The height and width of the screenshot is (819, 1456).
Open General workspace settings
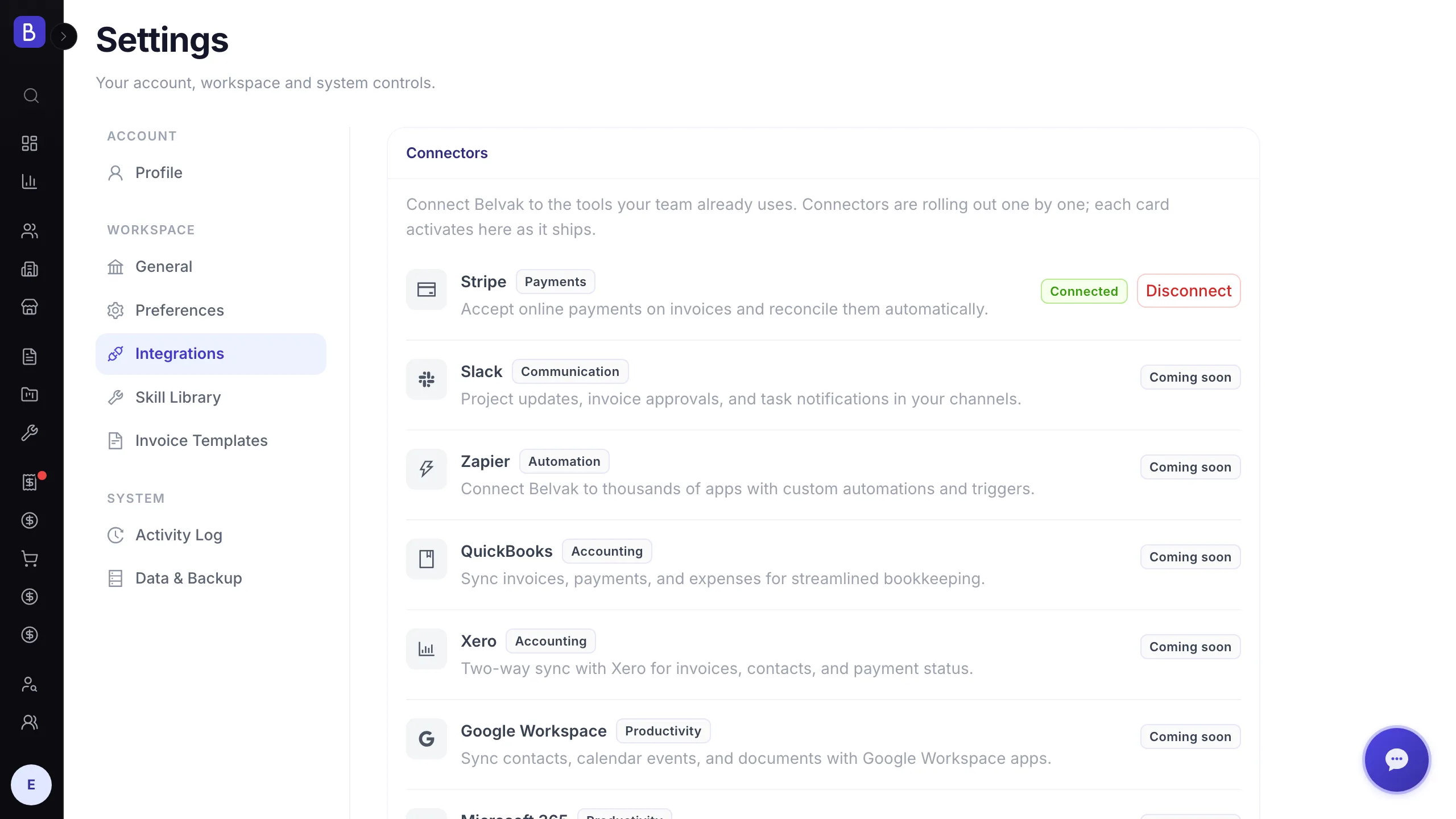click(211, 267)
